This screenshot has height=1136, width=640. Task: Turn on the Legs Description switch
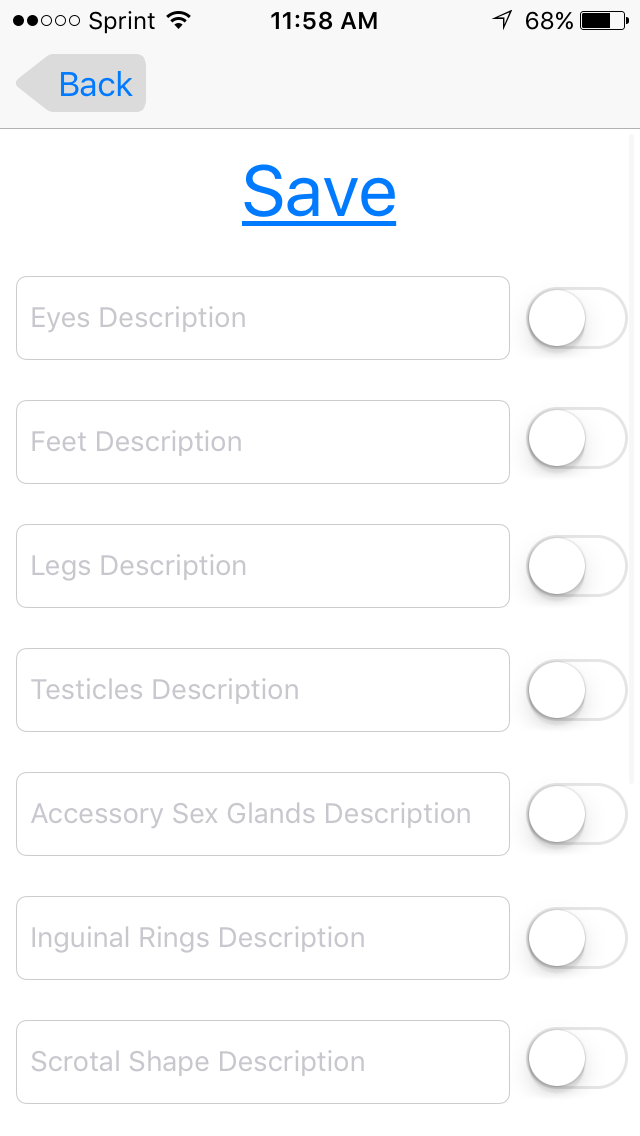coord(576,566)
